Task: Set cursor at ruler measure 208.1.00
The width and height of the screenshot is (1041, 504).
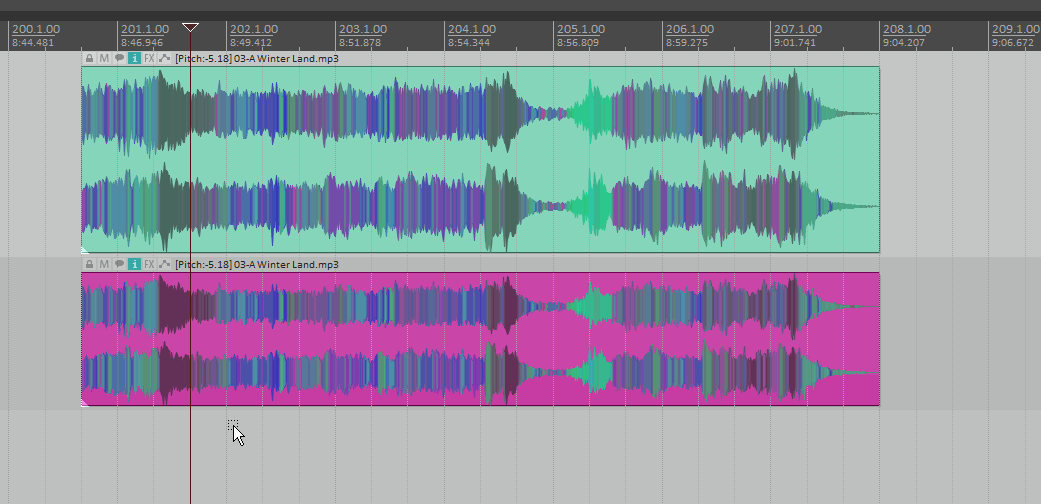Action: (x=907, y=29)
